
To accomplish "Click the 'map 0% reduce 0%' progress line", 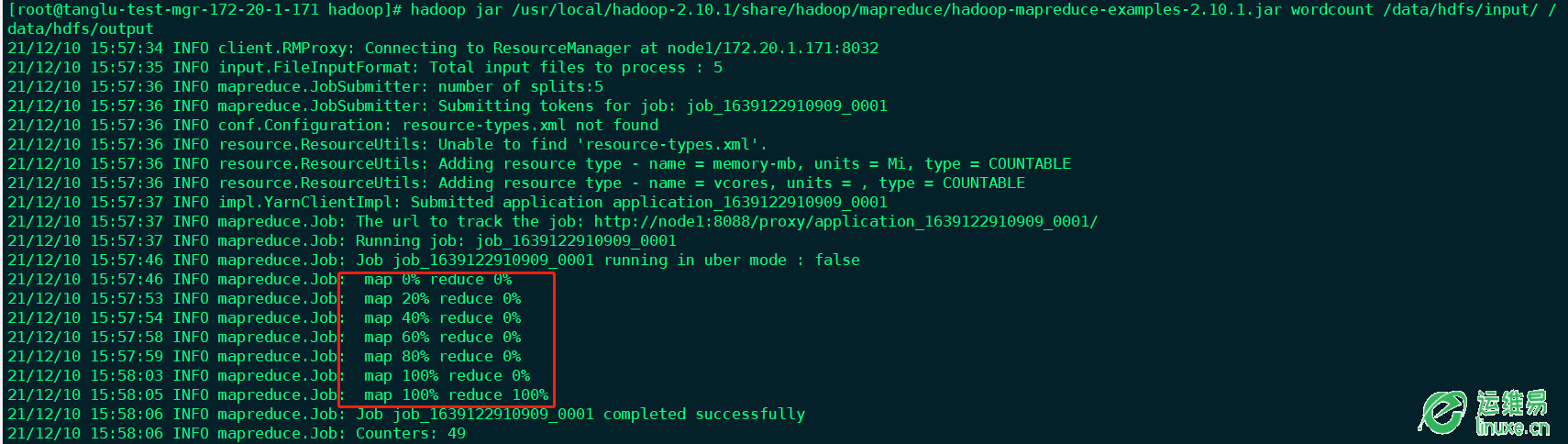I will pos(437,280).
